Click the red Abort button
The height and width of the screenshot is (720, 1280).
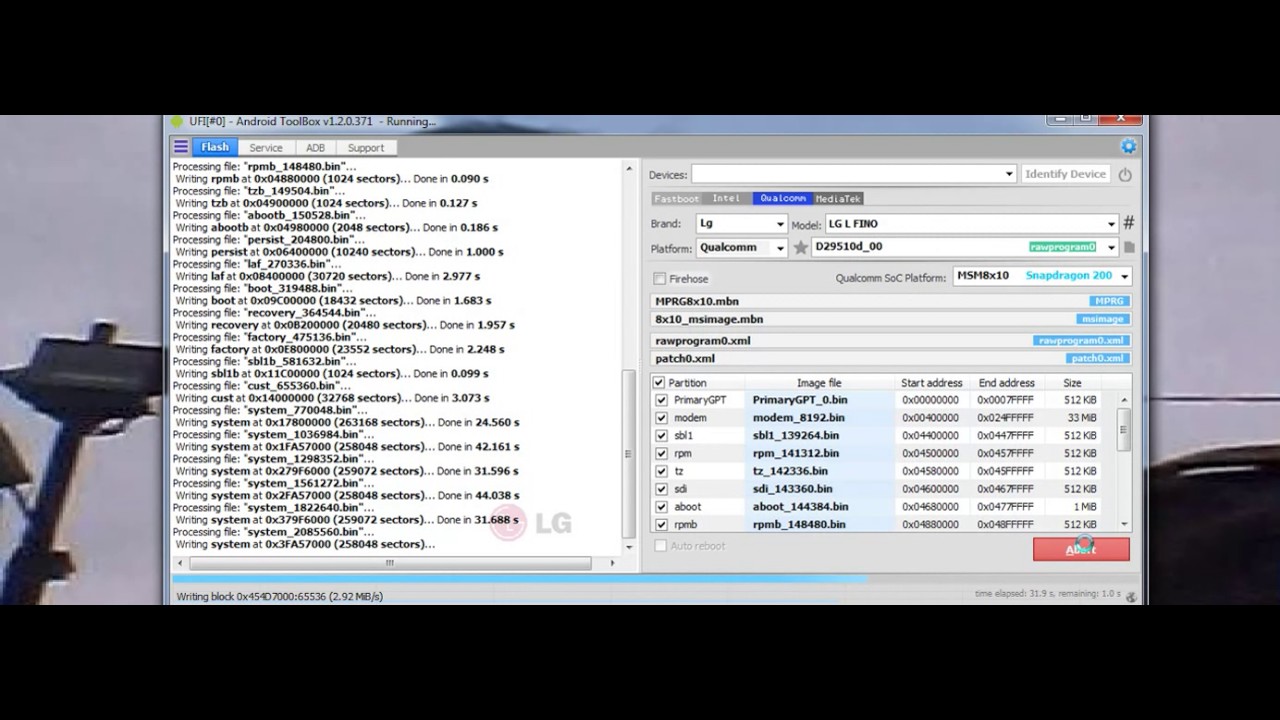click(1081, 549)
